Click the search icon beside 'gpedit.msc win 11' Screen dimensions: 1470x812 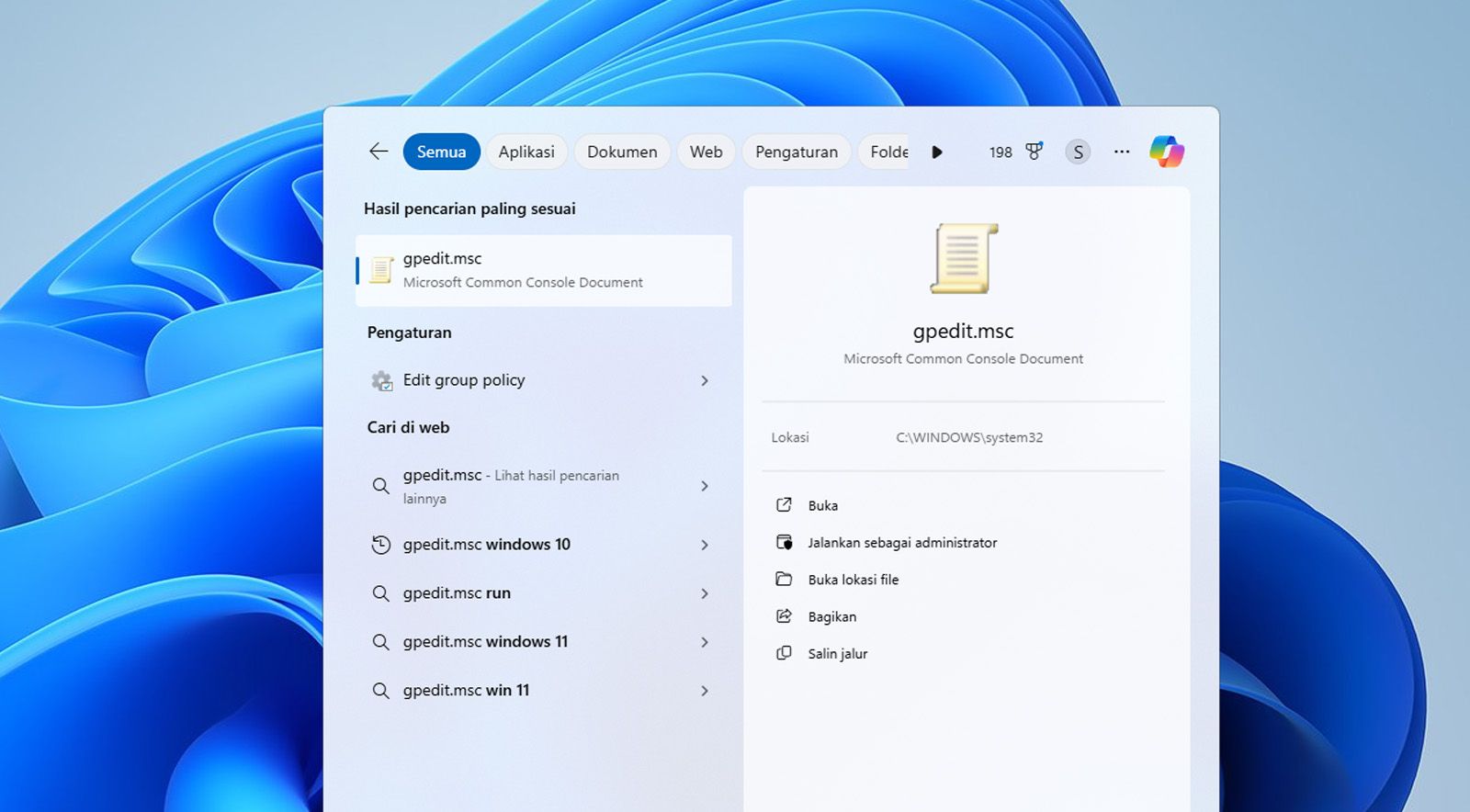click(380, 691)
